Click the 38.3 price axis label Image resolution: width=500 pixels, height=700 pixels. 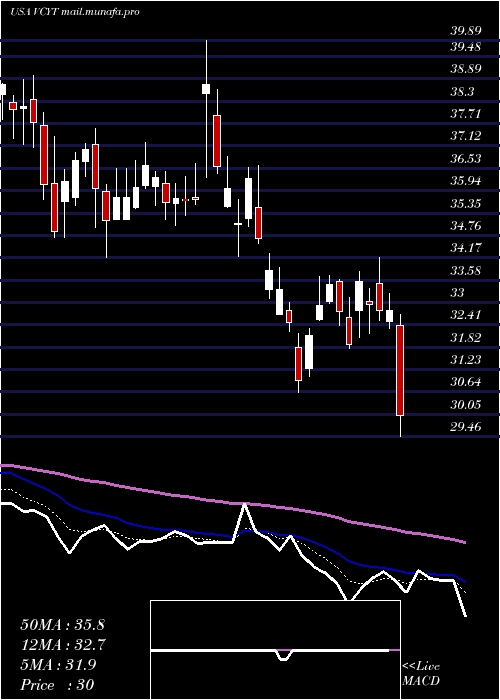tap(462, 92)
